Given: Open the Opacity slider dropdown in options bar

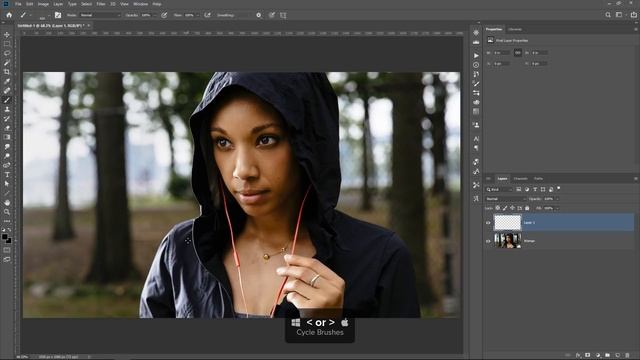Looking at the screenshot, I should pyautogui.click(x=154, y=15).
